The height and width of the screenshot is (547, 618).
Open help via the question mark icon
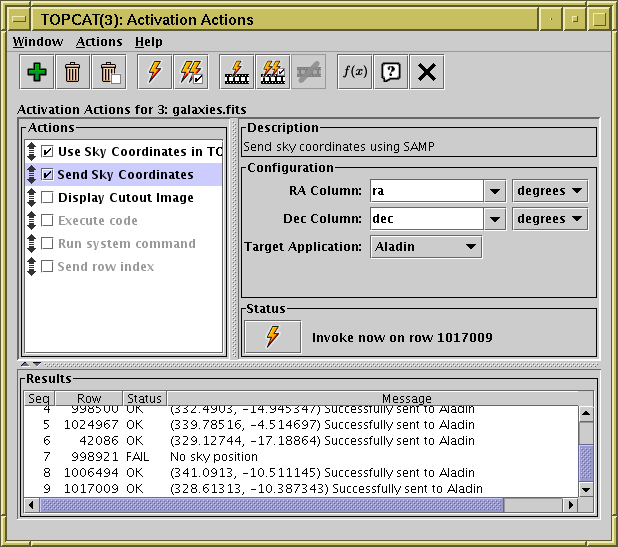(x=391, y=73)
